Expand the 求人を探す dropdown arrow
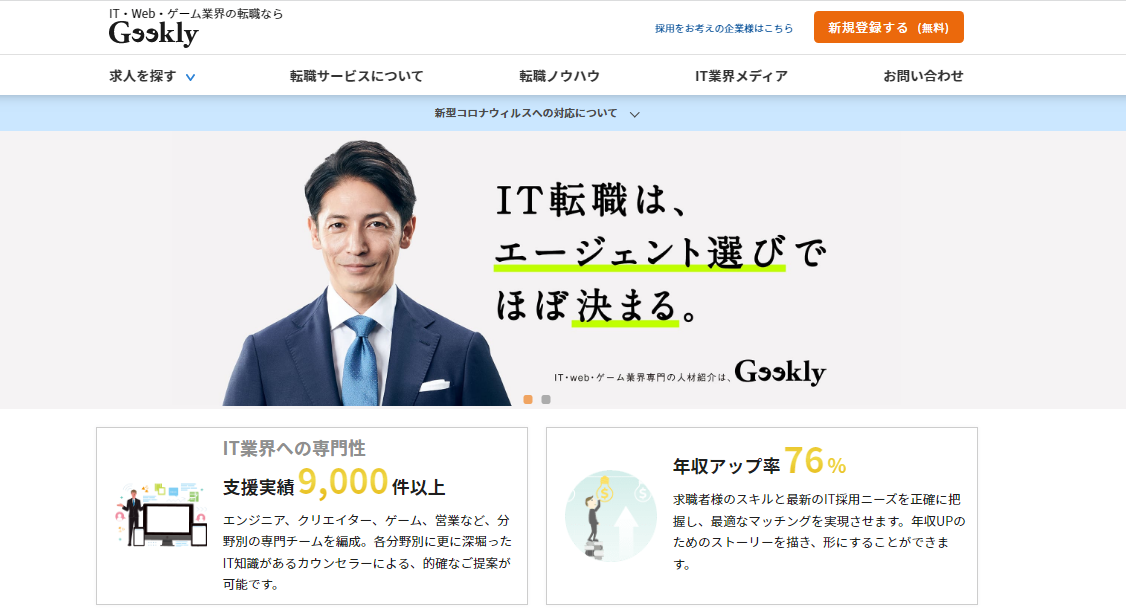This screenshot has height=615, width=1126. coord(190,77)
